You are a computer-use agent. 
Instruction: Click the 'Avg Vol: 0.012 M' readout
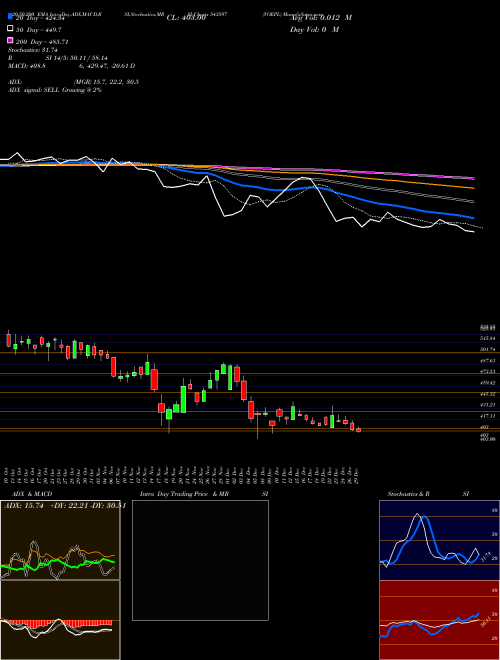[x=320, y=18]
